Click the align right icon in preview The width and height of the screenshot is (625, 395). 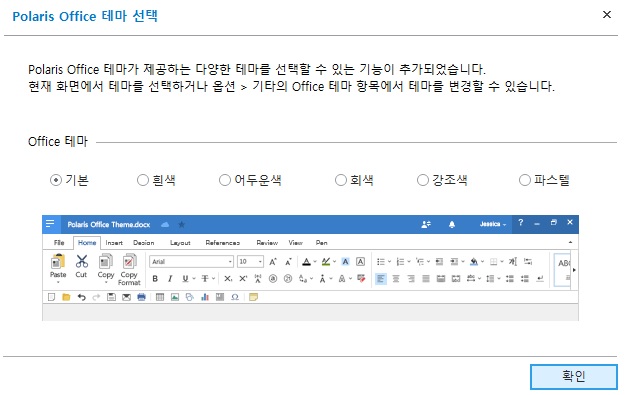[x=411, y=279]
